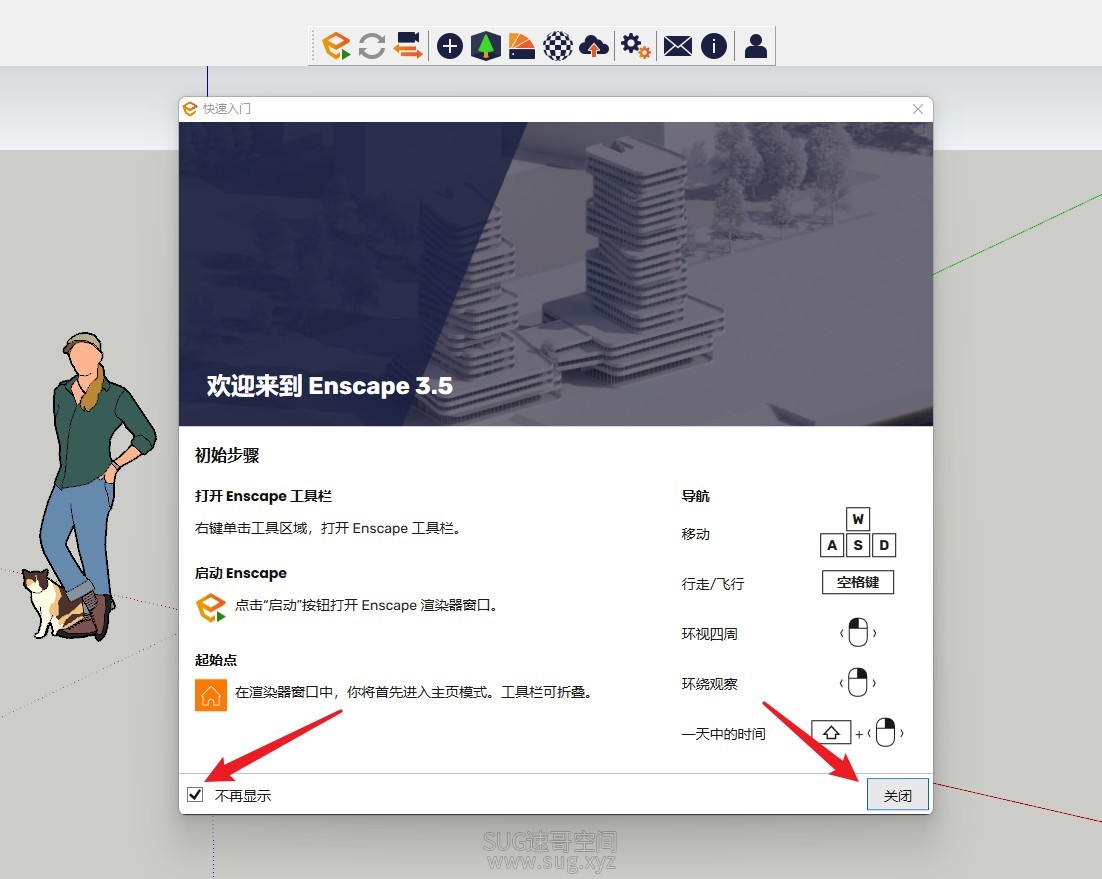Send feedback via envelope icon

(x=678, y=46)
